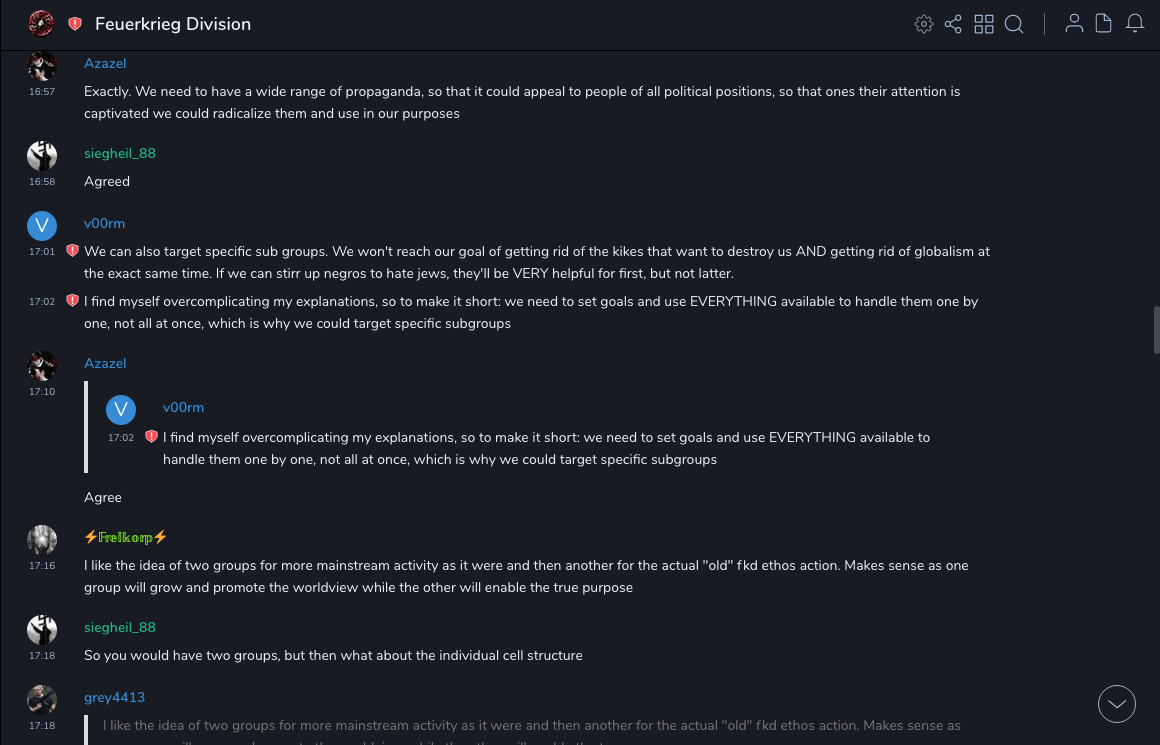Click the red shield badge beside the chat title
Screen dimensions: 1160x745
click(75, 24)
